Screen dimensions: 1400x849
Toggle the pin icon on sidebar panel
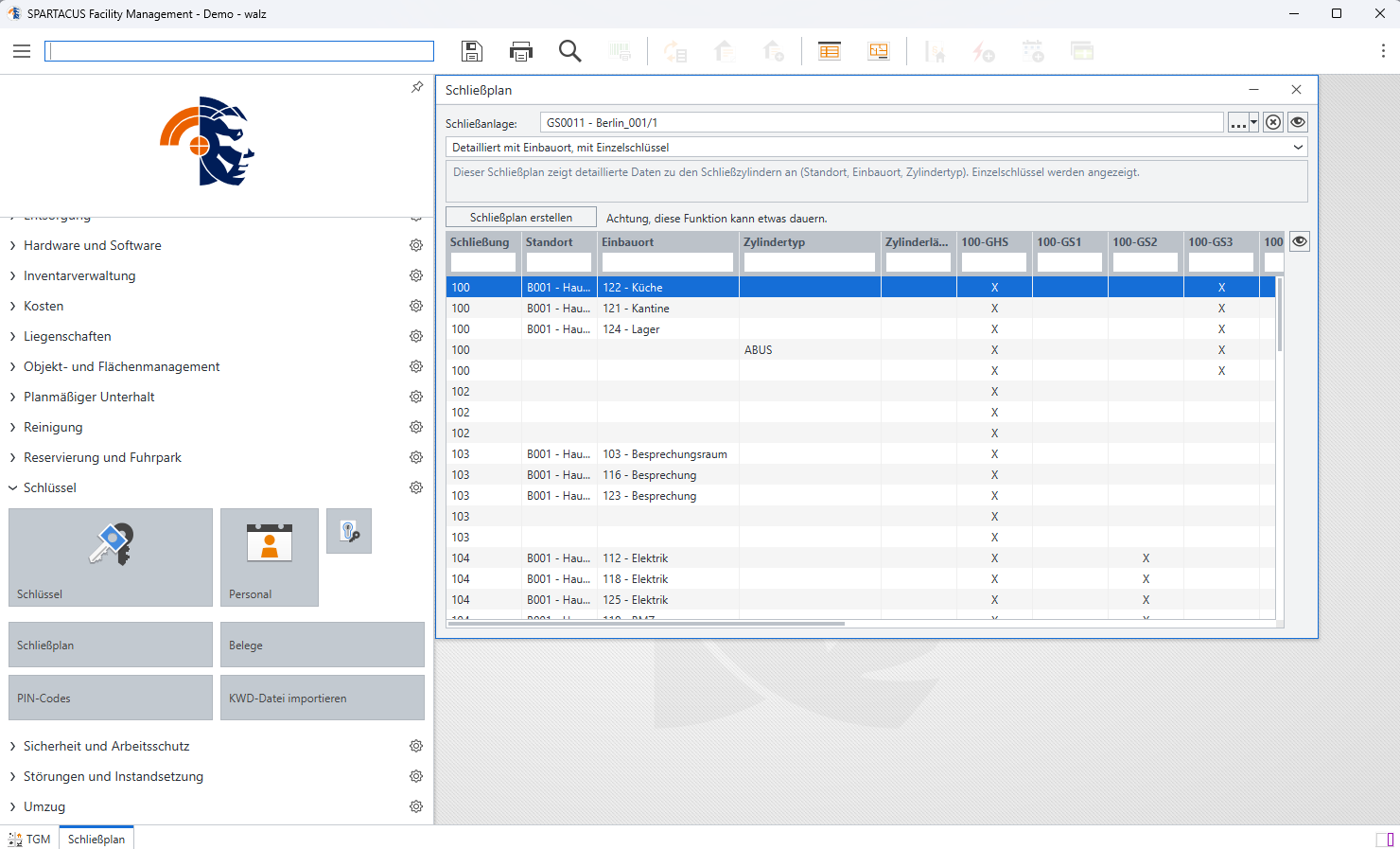(417, 87)
